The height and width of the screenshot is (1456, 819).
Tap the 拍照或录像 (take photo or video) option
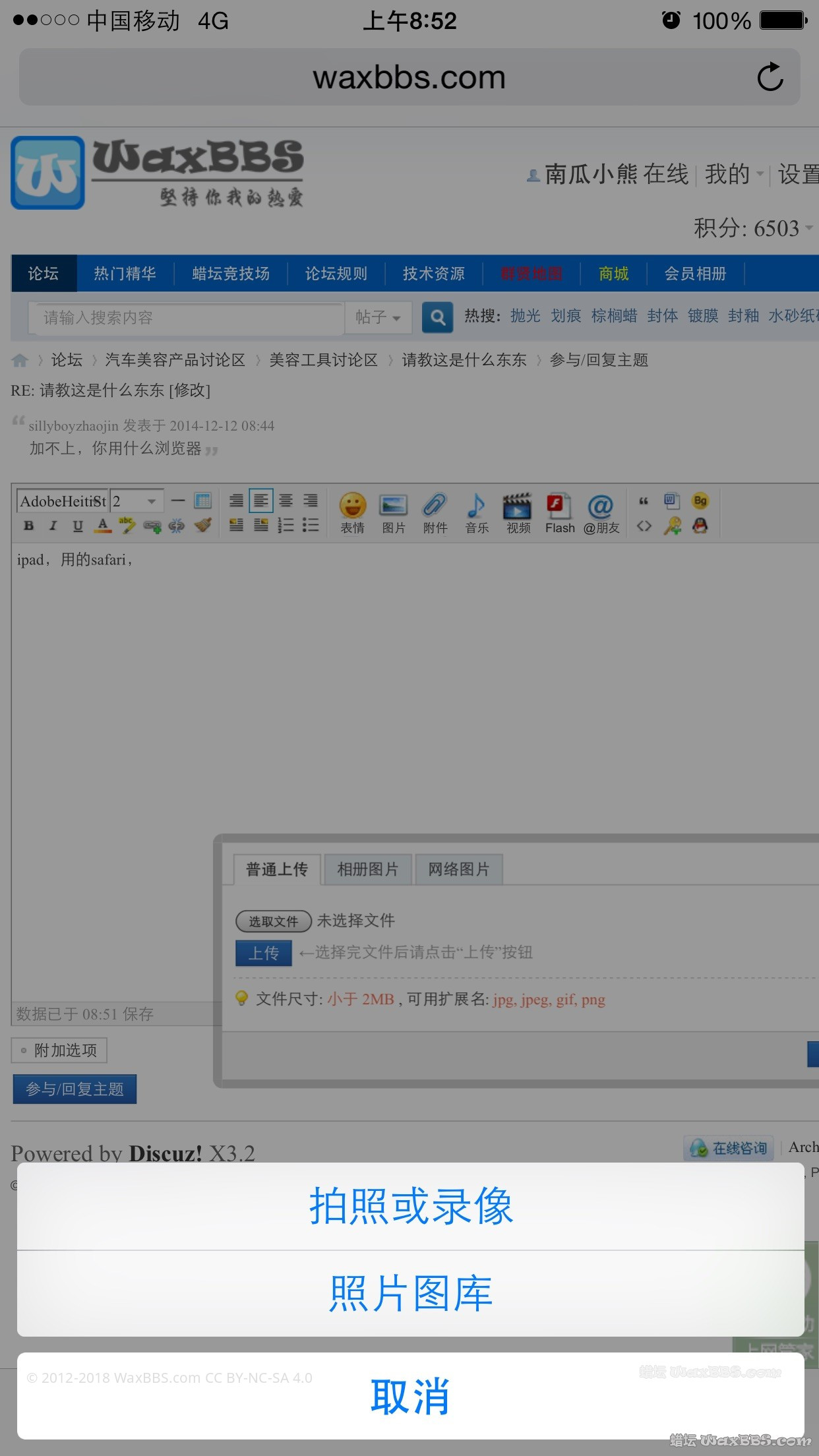410,1206
